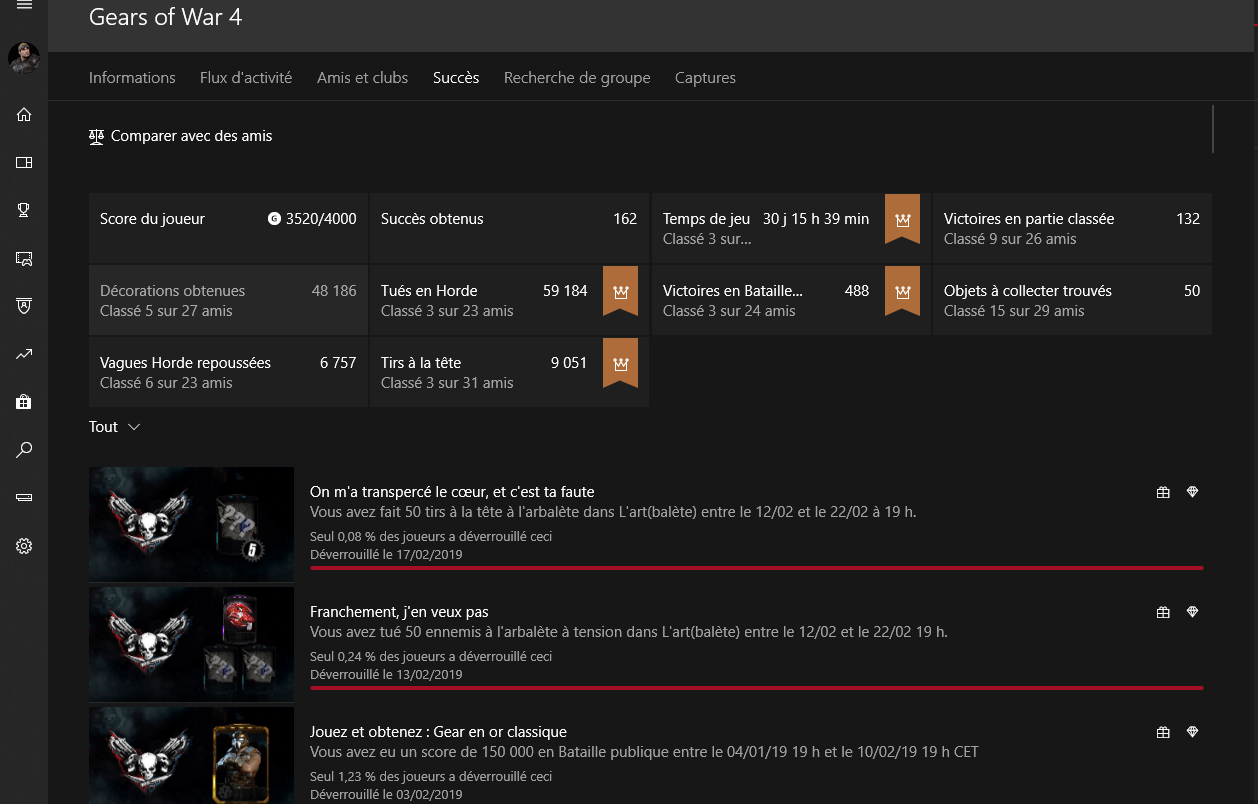Click the Gears of War 4 title
The width and height of the screenshot is (1258, 804).
pos(166,17)
